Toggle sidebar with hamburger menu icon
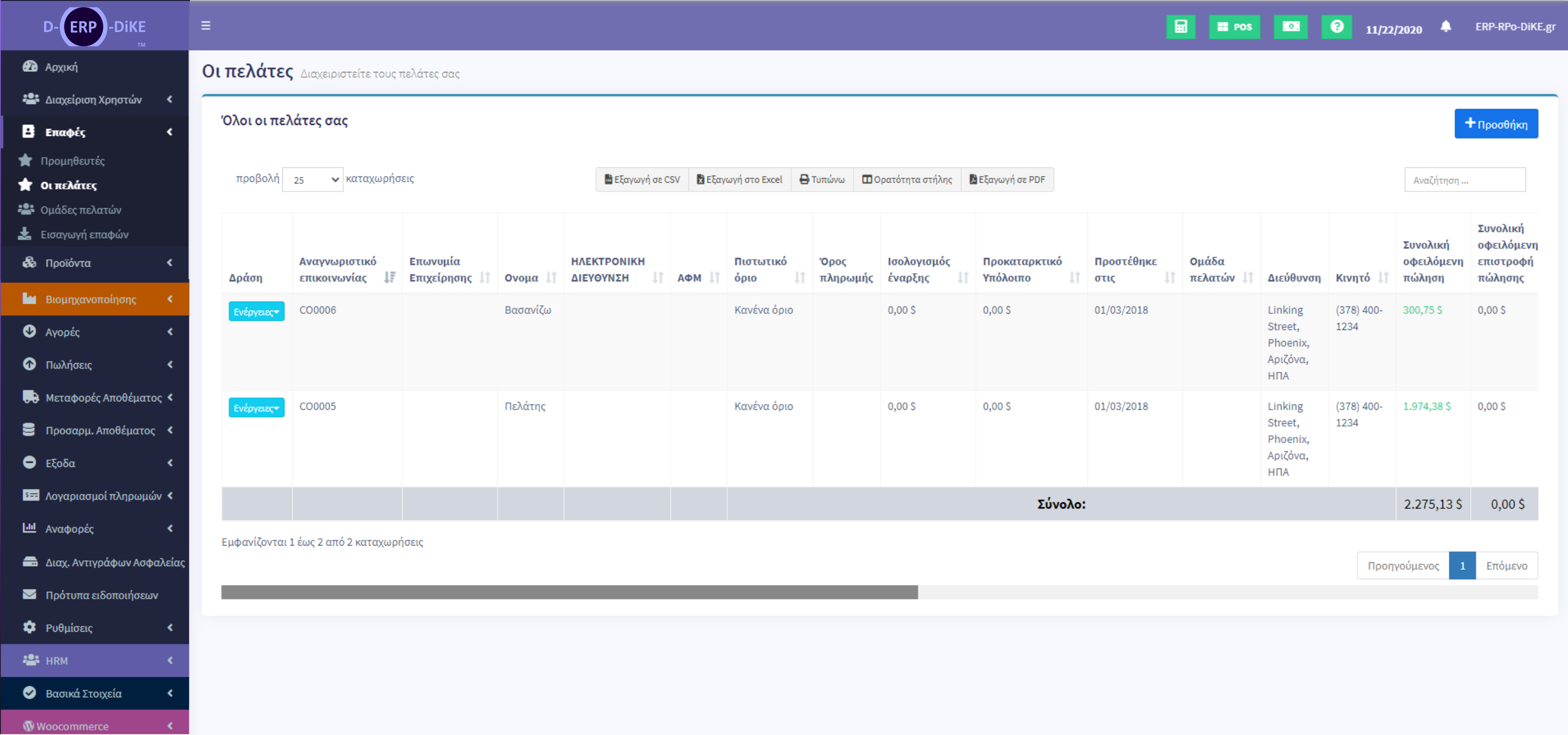 (206, 26)
